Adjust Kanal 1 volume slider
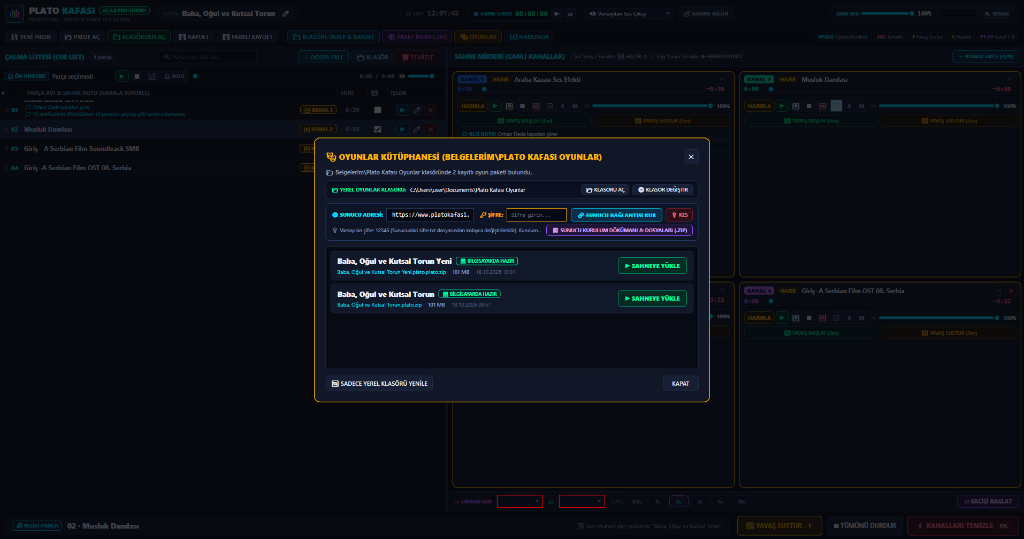This screenshot has height=539, width=1024. tap(652, 106)
